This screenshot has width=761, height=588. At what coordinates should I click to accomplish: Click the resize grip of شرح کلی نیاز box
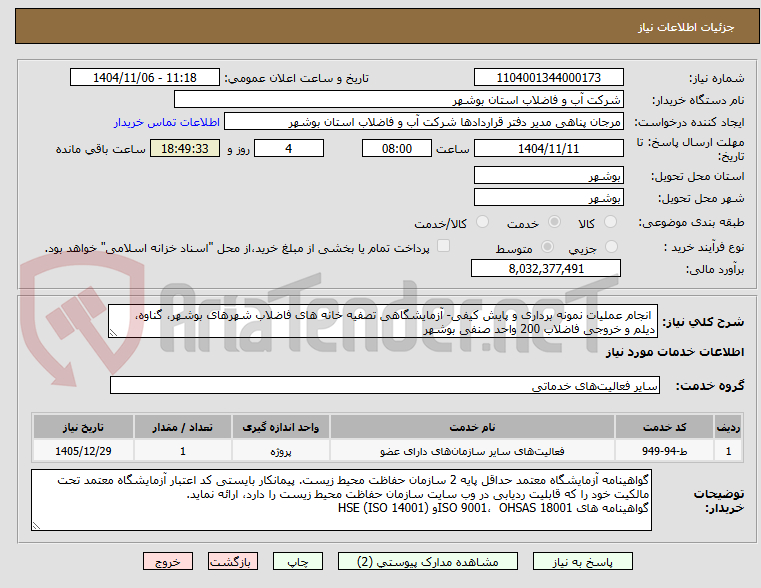(113, 333)
